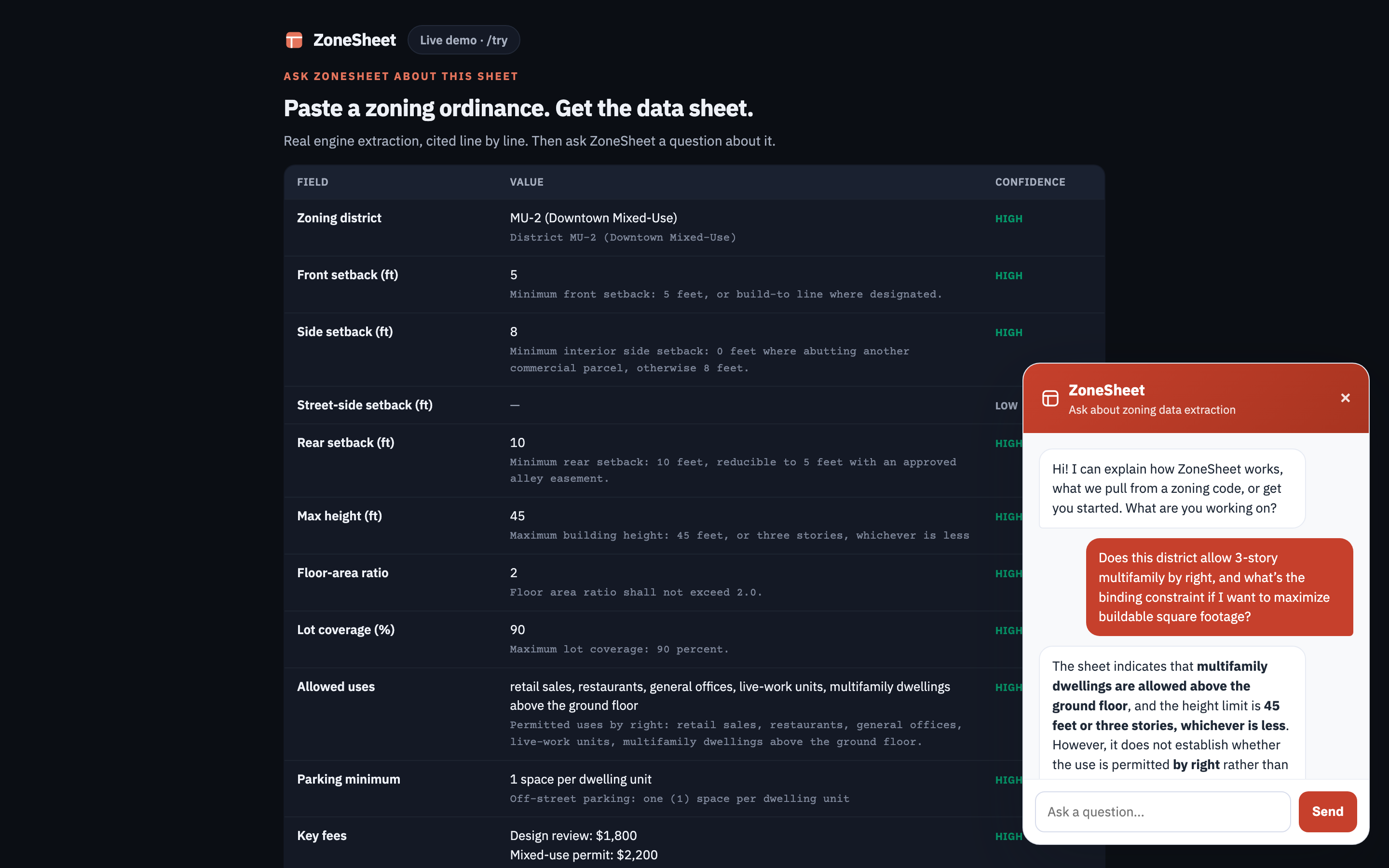The image size is (1389, 868).
Task: Click the Design review: $1,800 fee
Action: coord(573,836)
